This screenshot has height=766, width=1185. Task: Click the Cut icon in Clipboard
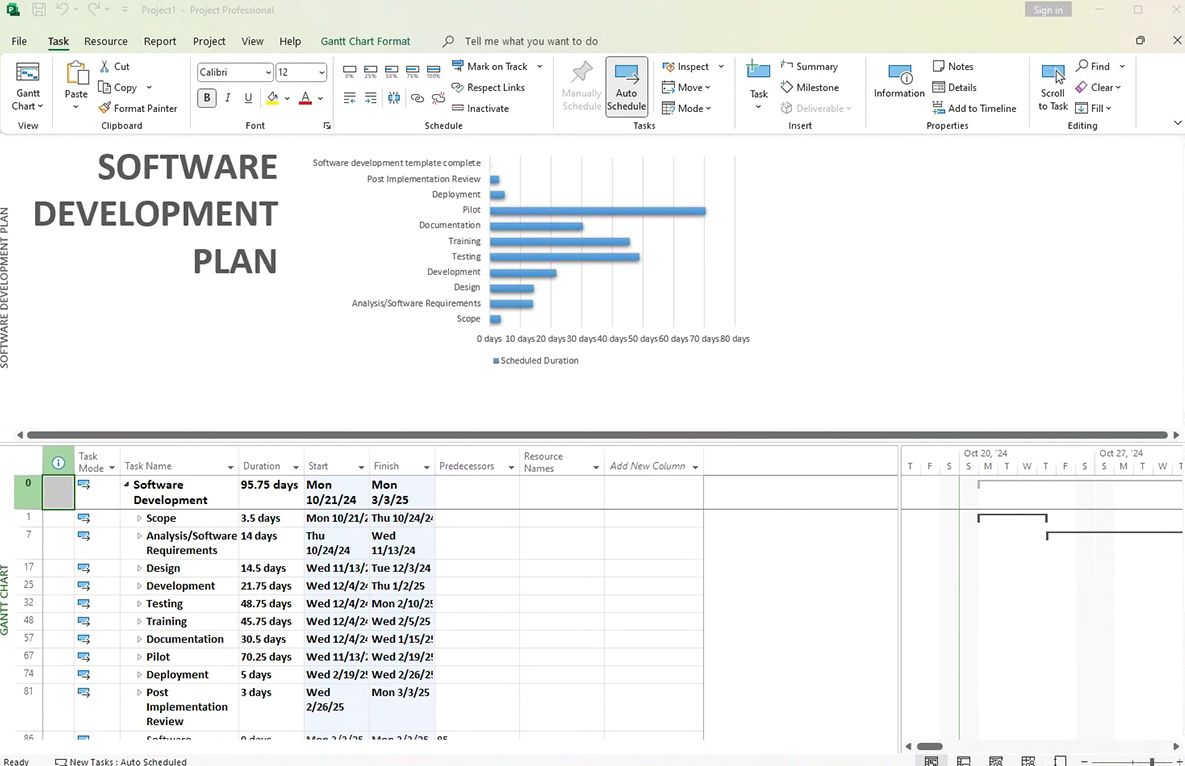click(105, 66)
